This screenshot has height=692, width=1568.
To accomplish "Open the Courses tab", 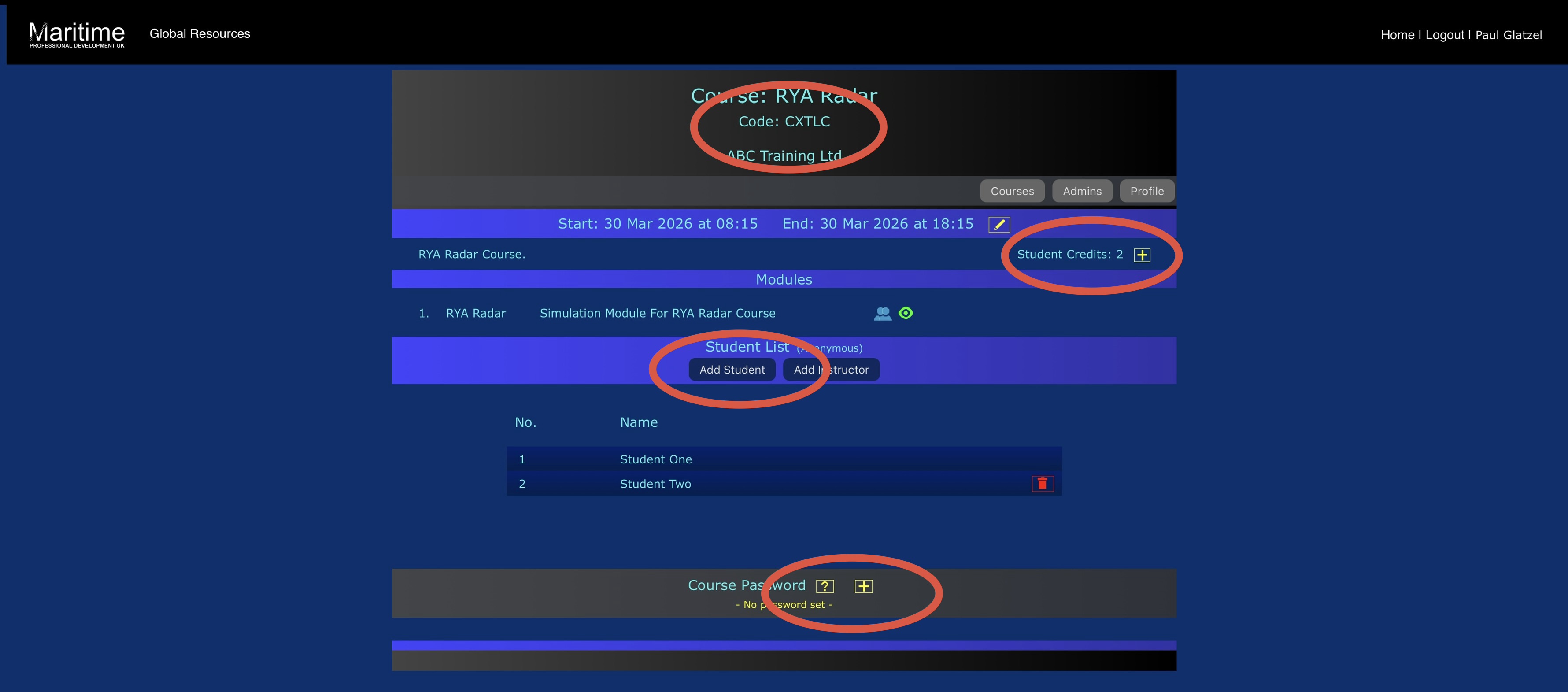I will click(x=1012, y=191).
